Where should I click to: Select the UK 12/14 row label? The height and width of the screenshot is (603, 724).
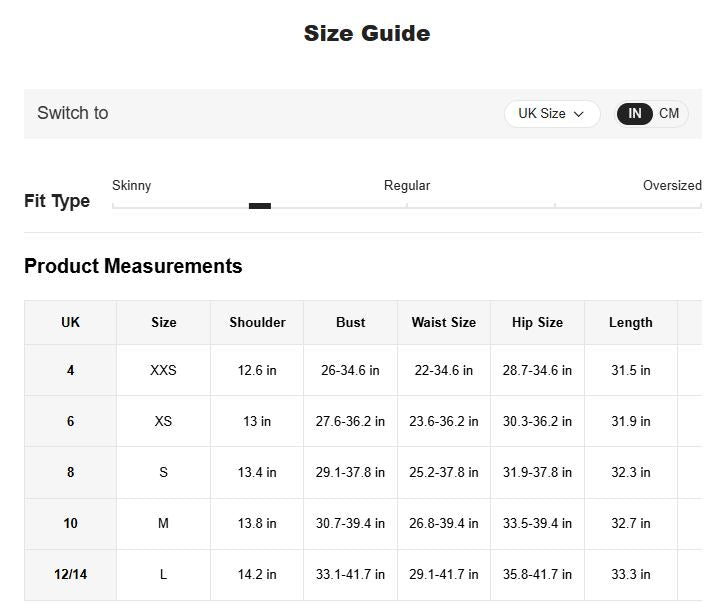70,574
